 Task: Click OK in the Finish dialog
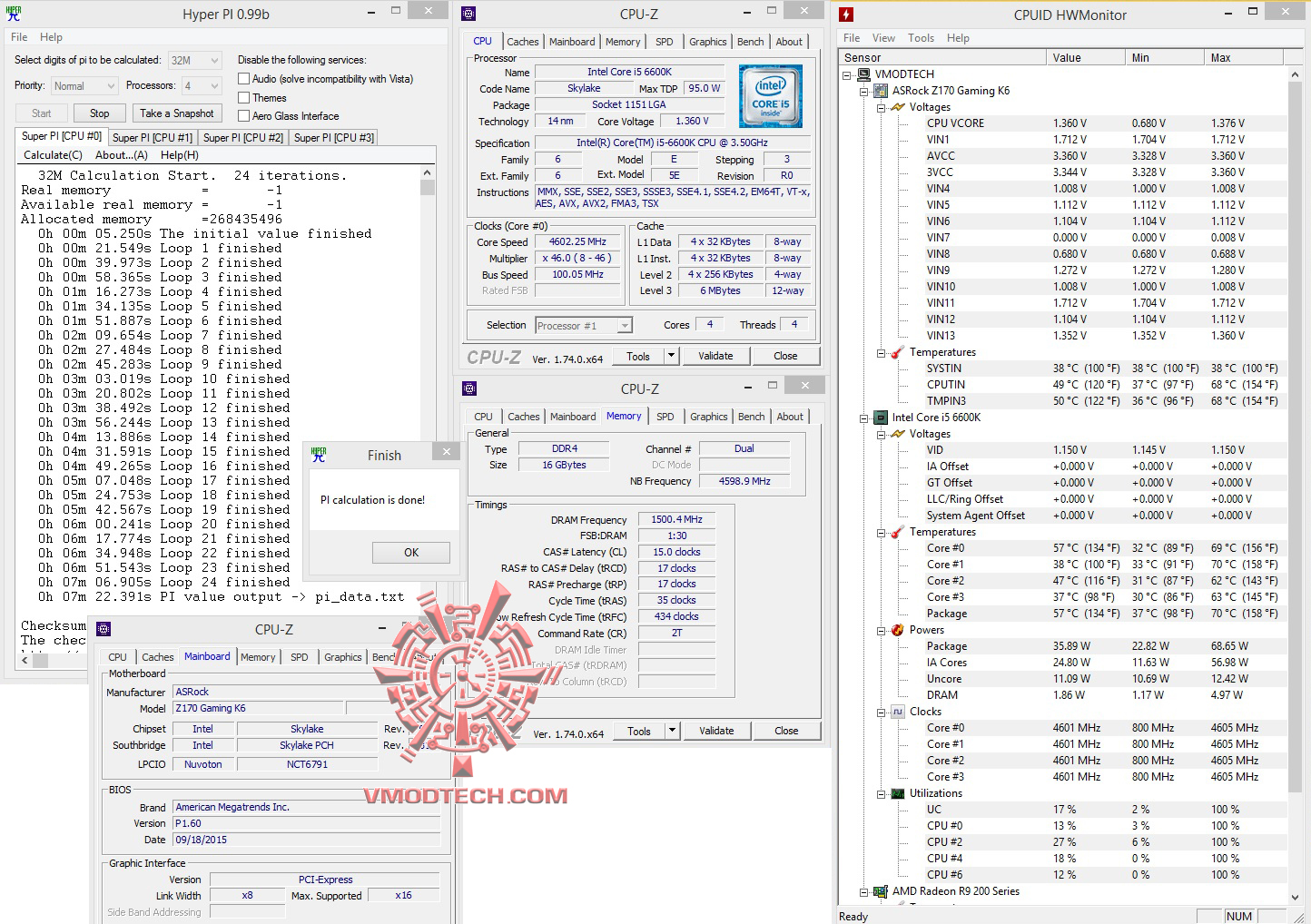pyautogui.click(x=411, y=553)
